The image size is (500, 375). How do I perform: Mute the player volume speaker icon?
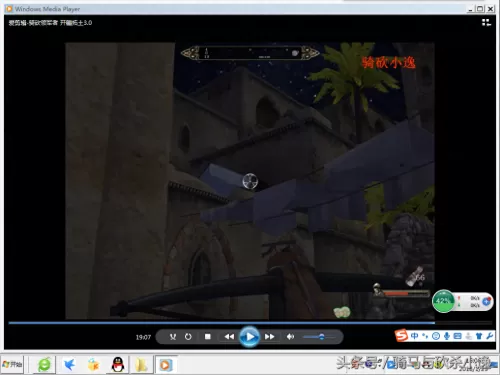[x=290, y=337]
